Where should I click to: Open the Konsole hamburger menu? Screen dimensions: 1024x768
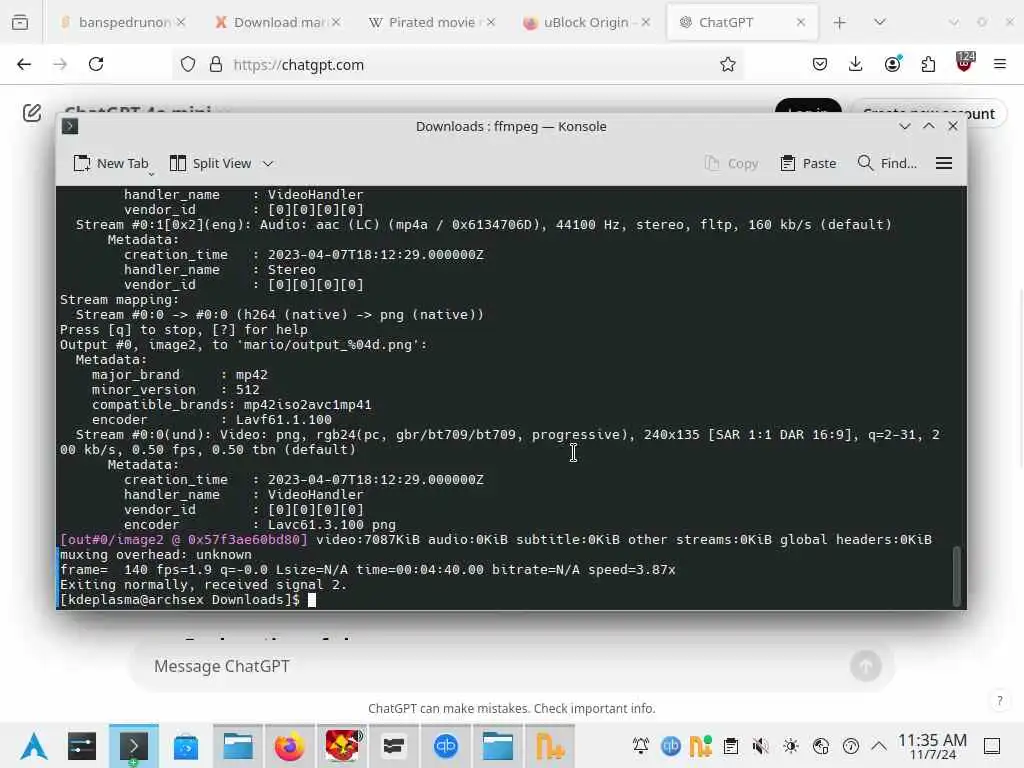(x=944, y=163)
